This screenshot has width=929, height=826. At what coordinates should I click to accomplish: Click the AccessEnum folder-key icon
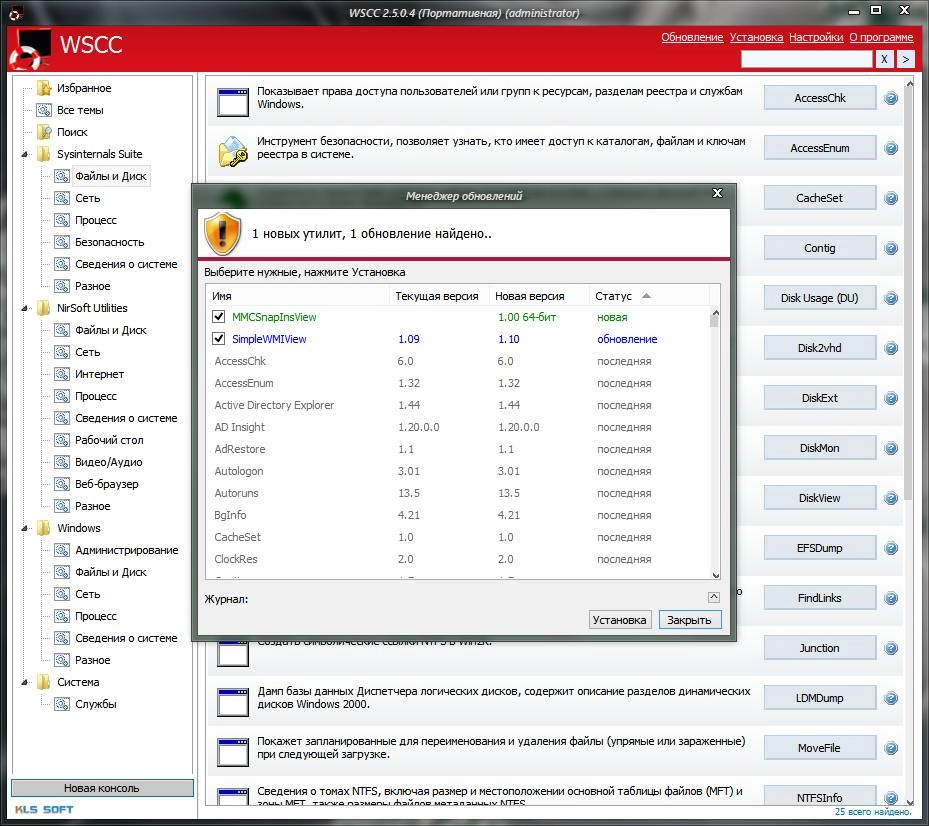[233, 151]
